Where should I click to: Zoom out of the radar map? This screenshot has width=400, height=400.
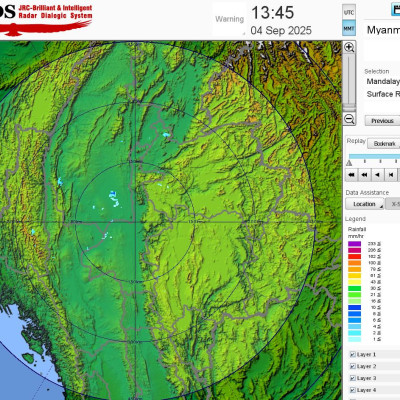(x=349, y=119)
